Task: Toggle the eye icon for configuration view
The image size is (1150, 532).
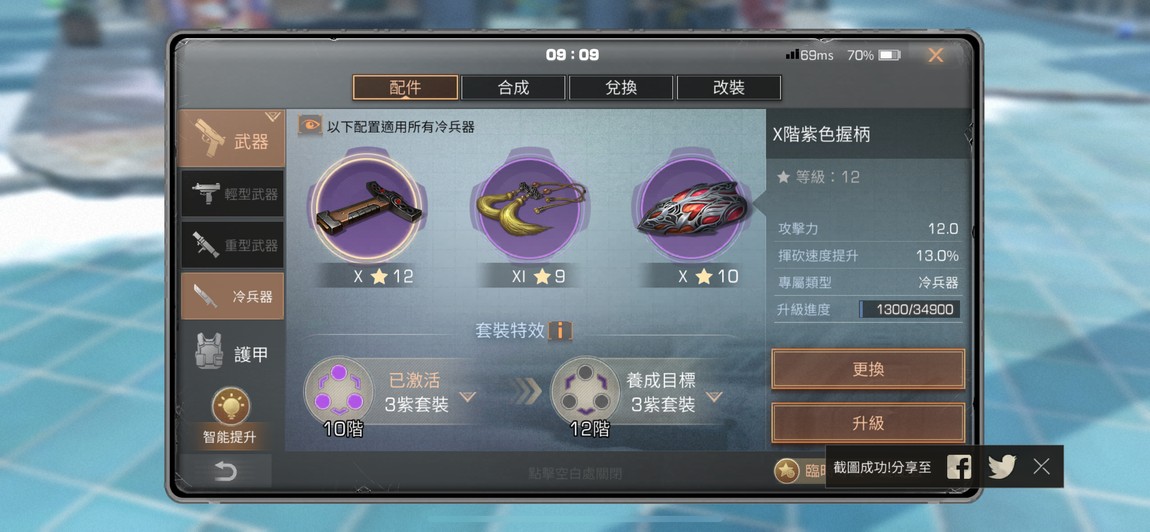Action: click(x=310, y=125)
